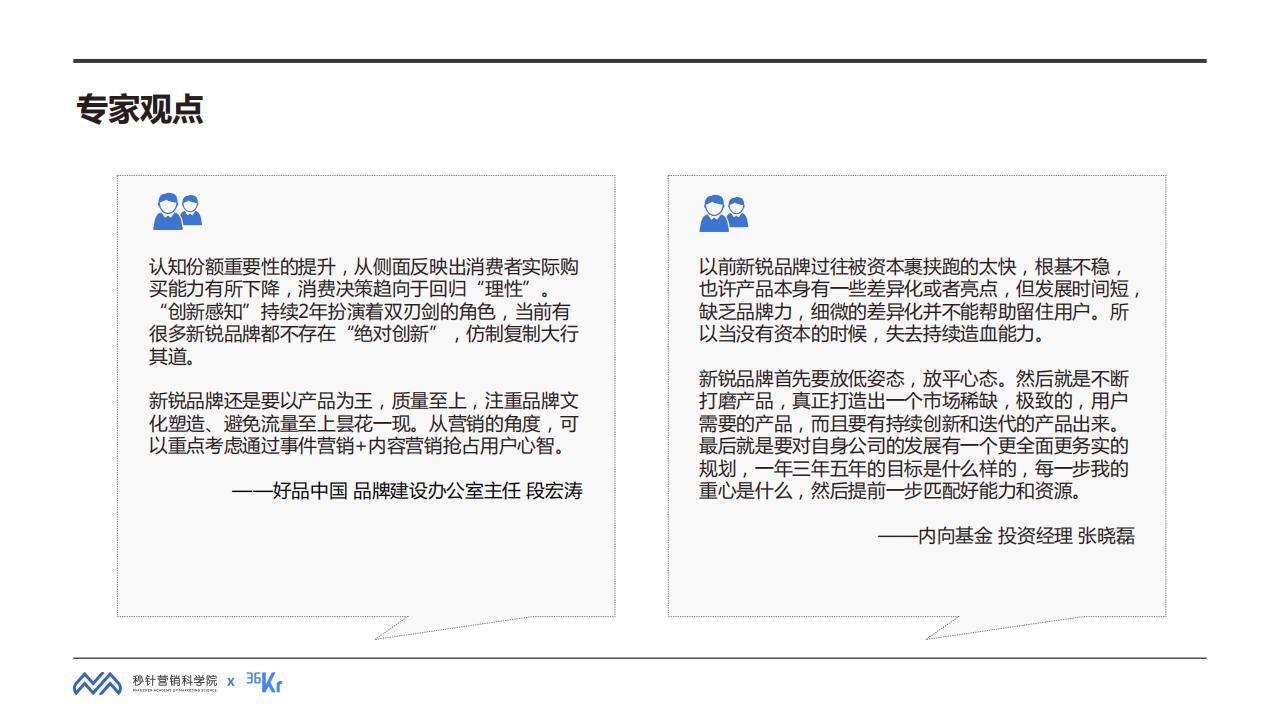Select paragraph starting with 新锐品牌还是要以产品为王
The width and height of the screenshot is (1280, 720).
coord(363,423)
